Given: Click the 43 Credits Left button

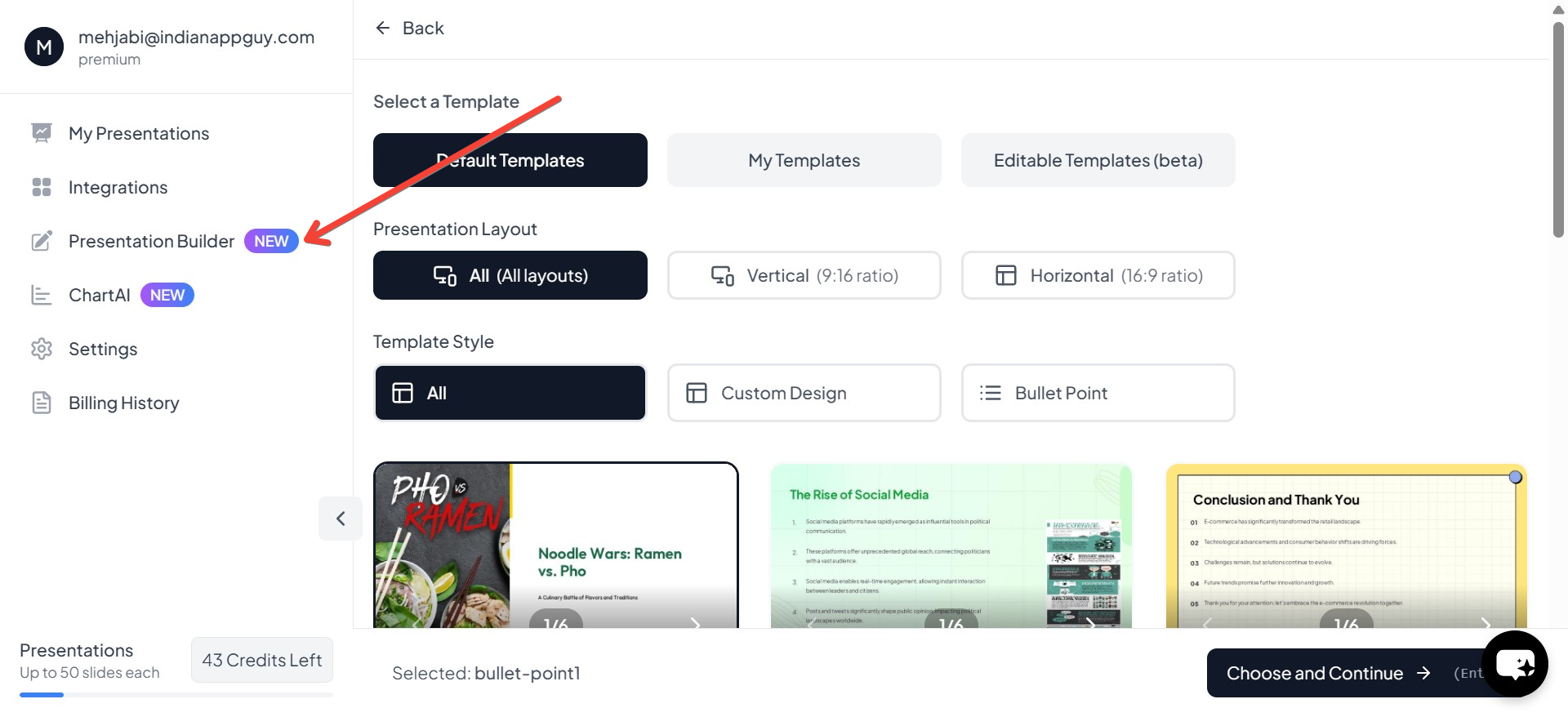Looking at the screenshot, I should [x=262, y=660].
